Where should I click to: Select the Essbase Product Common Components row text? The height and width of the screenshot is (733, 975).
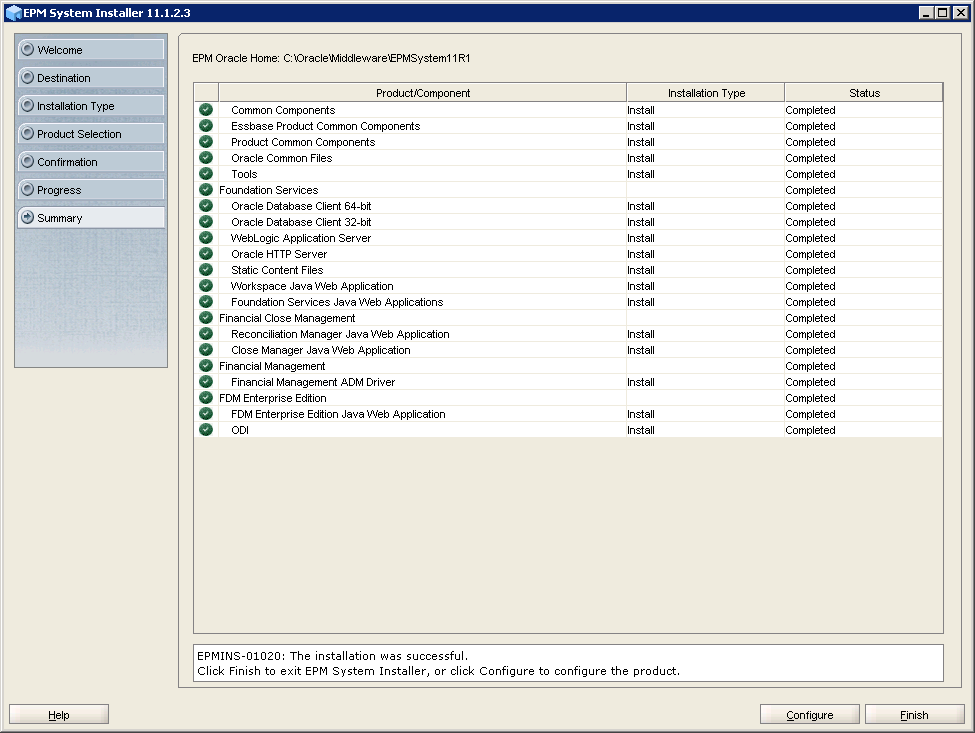325,126
